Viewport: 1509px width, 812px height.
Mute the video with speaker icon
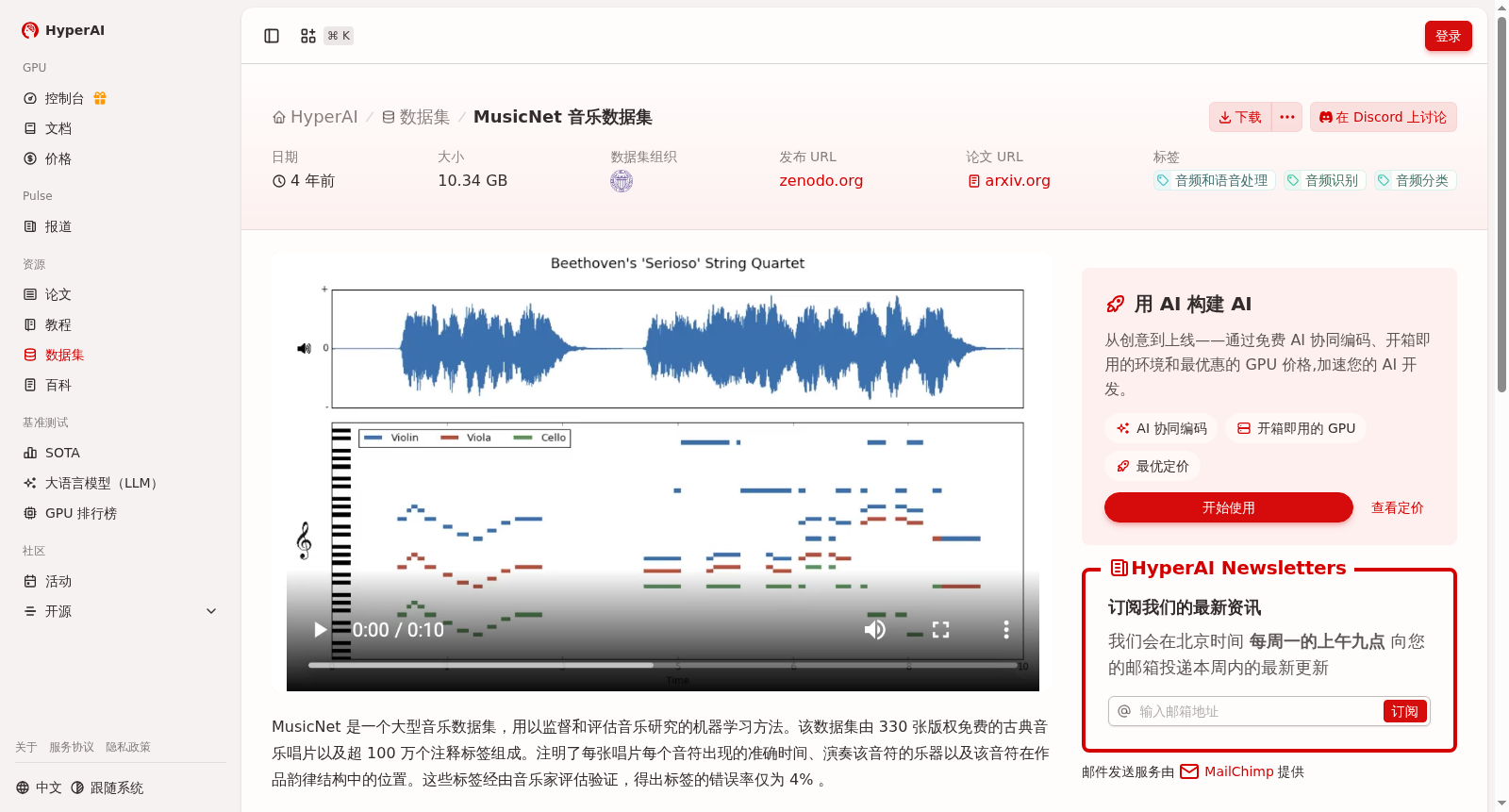pos(875,630)
